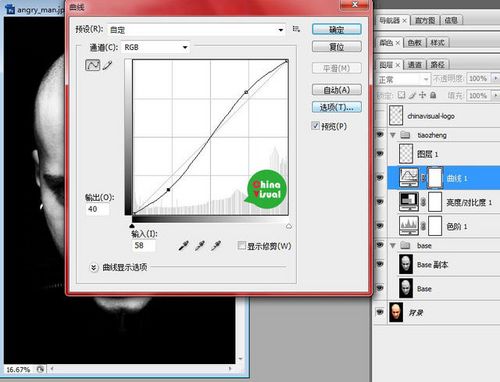Click the layer opacity 100% field
Image resolution: width=500 pixels, height=382 pixels.
pos(479,78)
